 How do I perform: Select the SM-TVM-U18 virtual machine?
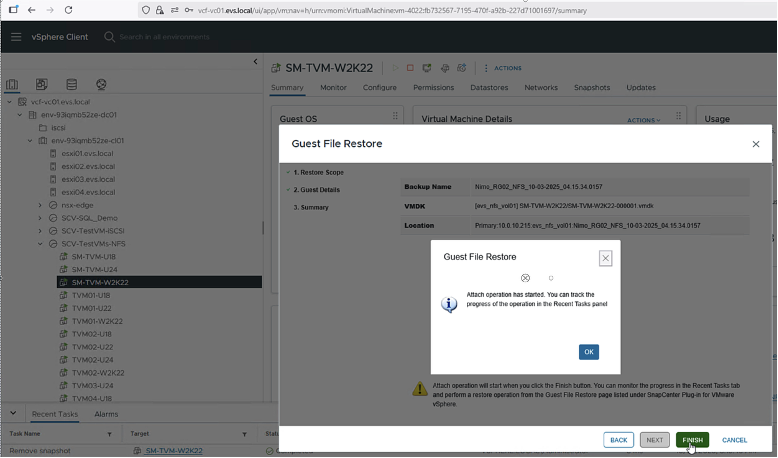pyautogui.click(x=93, y=257)
